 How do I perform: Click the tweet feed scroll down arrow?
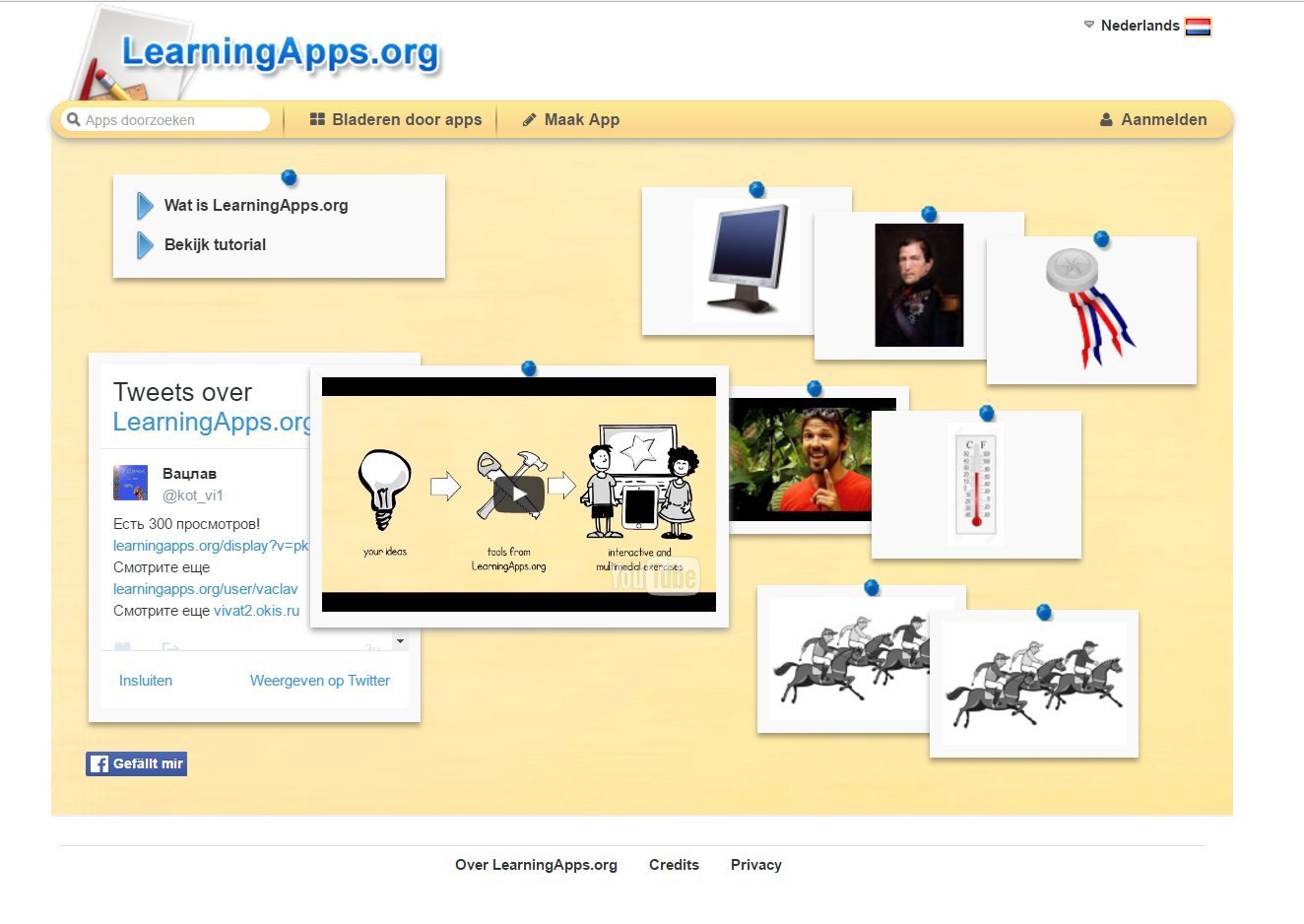pyautogui.click(x=400, y=641)
